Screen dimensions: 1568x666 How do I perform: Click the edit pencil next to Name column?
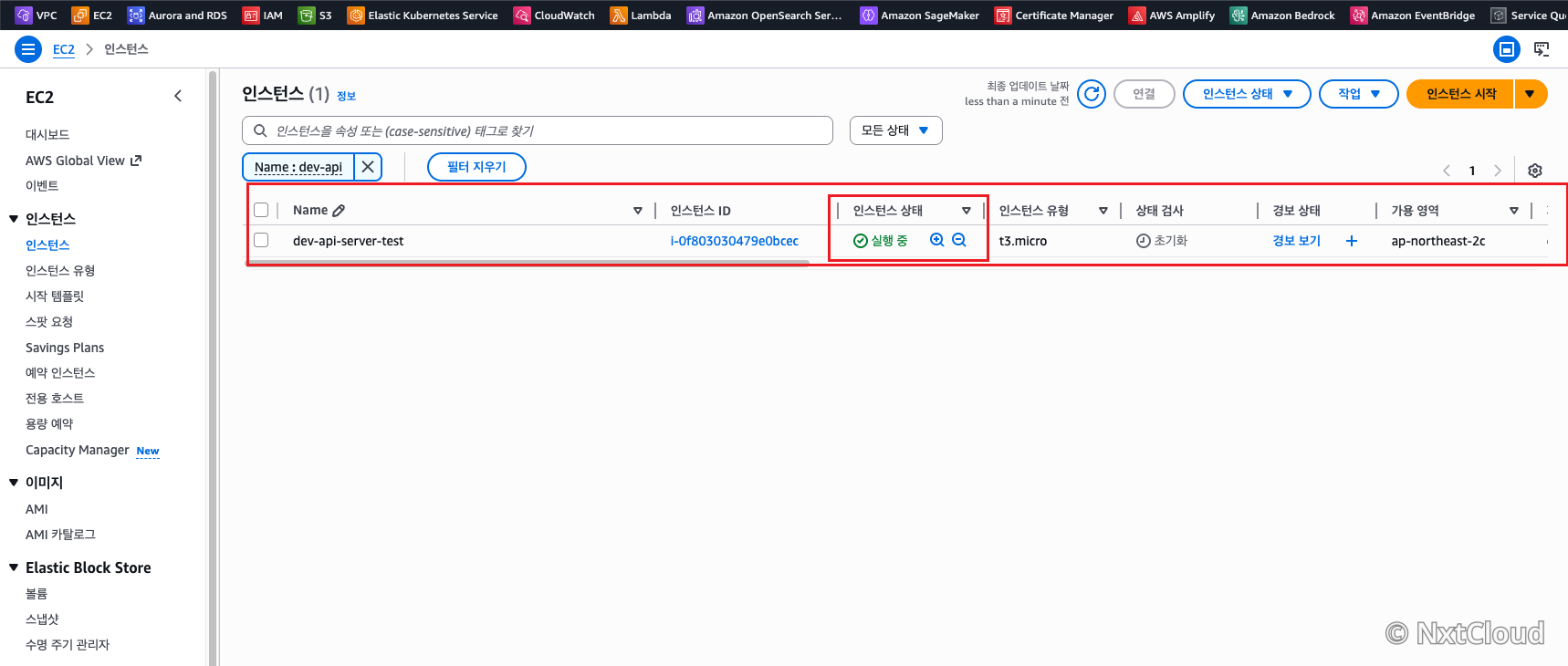coord(339,211)
